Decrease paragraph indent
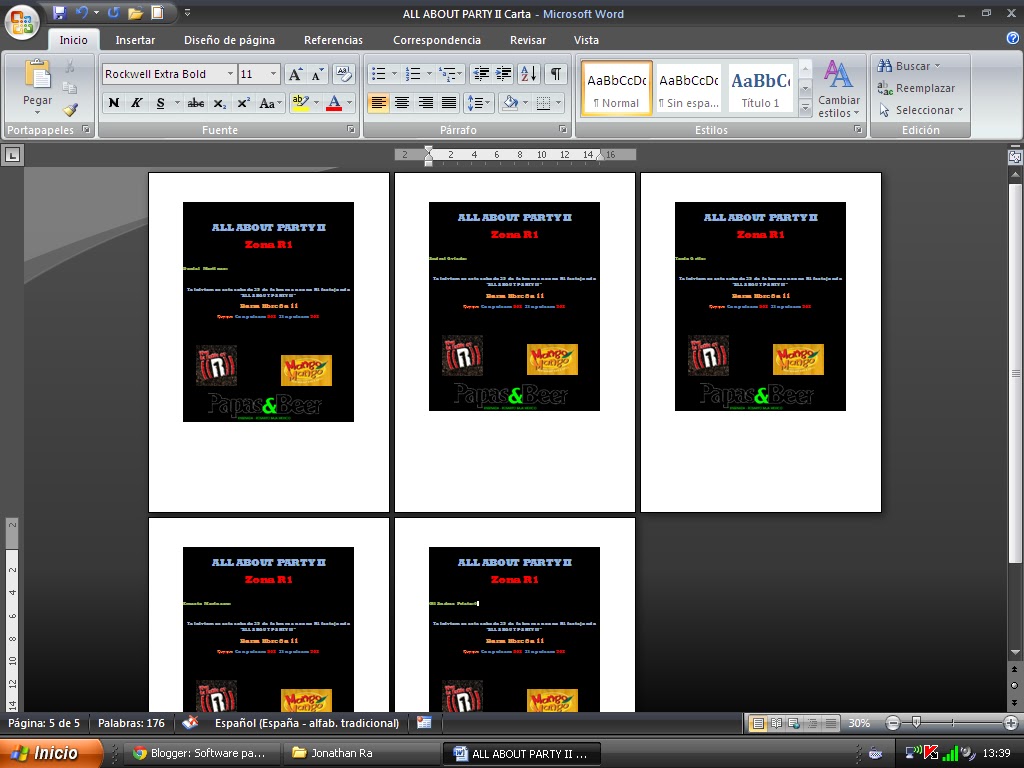The width and height of the screenshot is (1024, 768). pos(481,74)
